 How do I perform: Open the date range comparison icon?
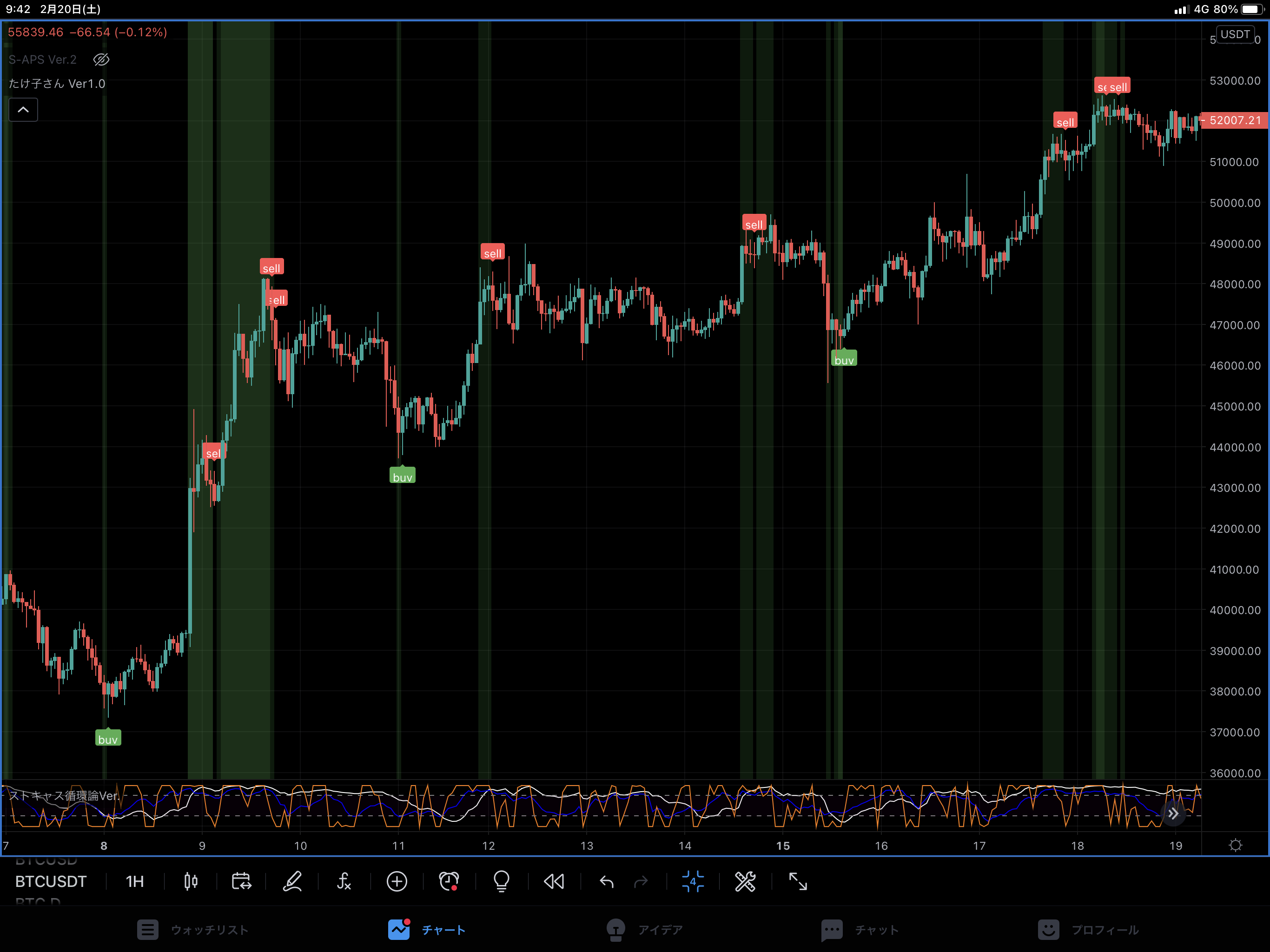(x=241, y=881)
